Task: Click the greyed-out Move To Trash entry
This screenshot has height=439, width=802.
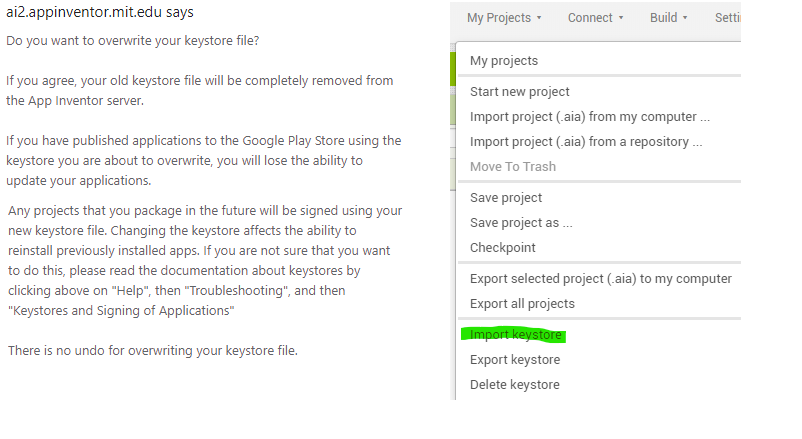Action: [x=513, y=167]
